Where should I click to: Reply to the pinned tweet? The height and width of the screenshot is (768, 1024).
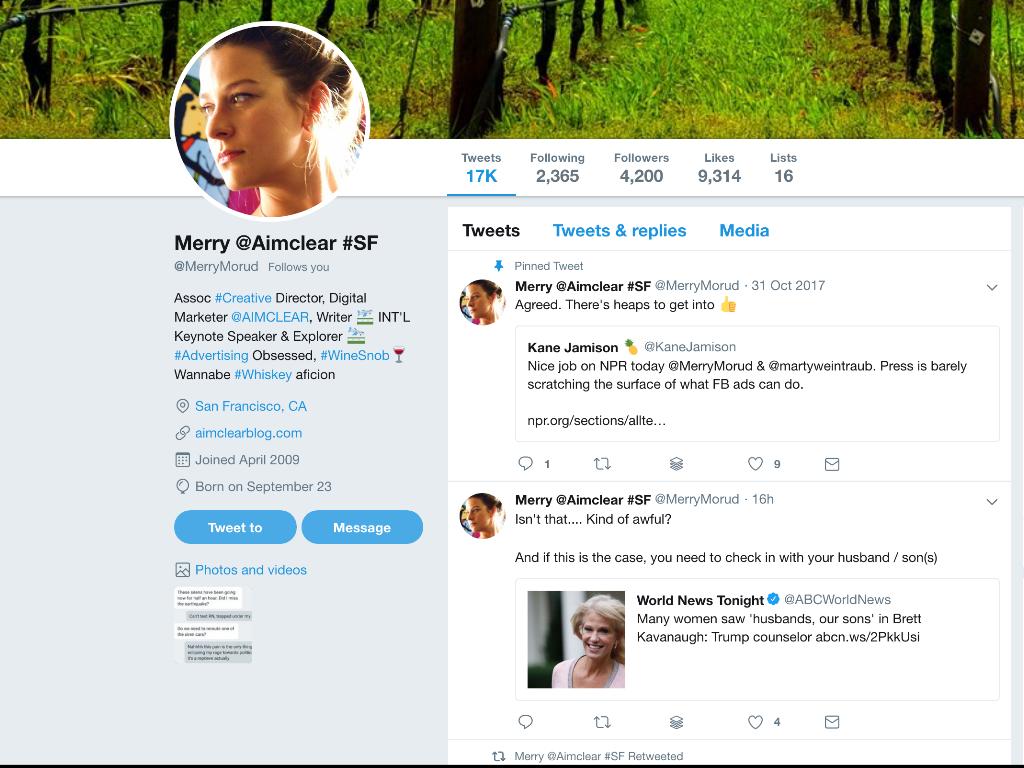pyautogui.click(x=526, y=464)
